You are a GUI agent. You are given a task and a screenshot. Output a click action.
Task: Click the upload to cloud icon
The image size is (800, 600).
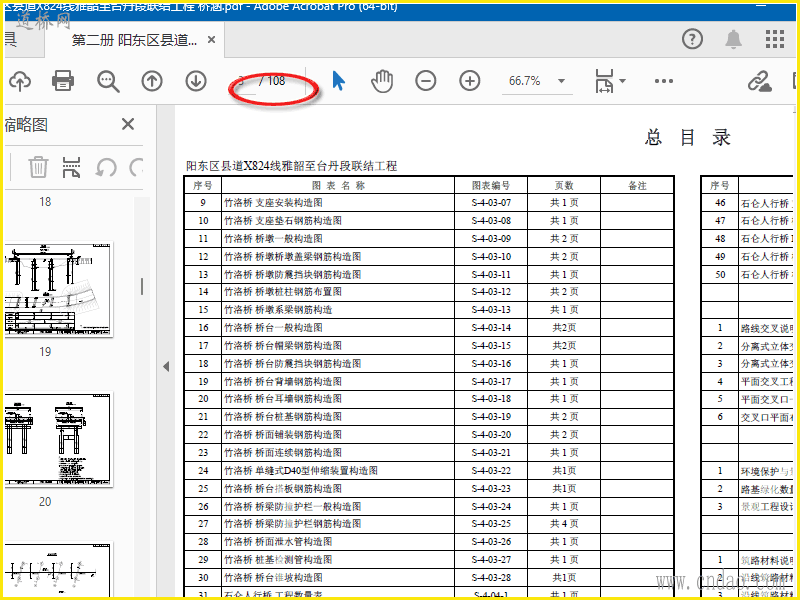click(x=18, y=81)
